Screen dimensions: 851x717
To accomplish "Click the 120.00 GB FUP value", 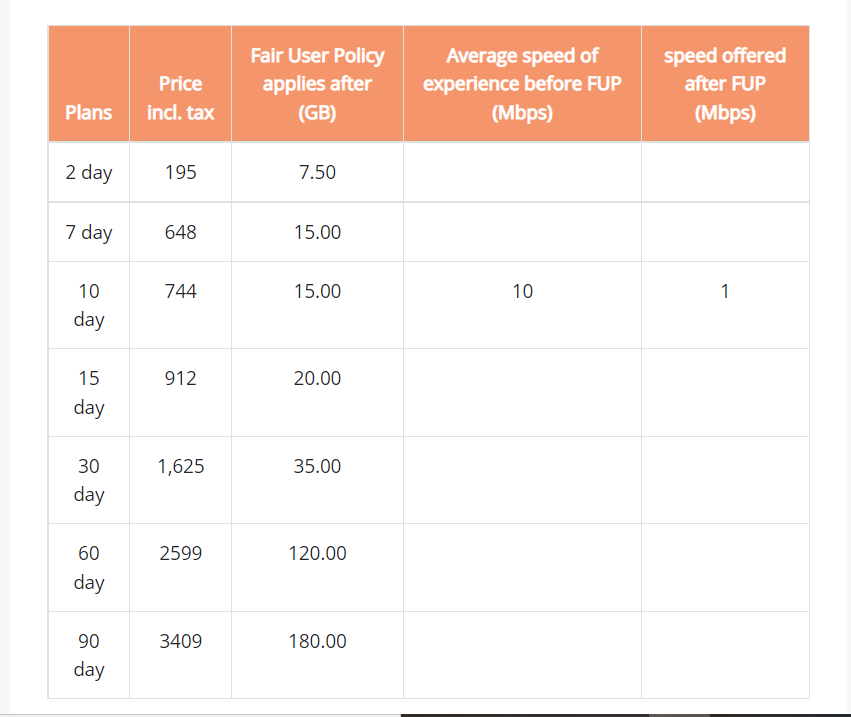I will [317, 553].
